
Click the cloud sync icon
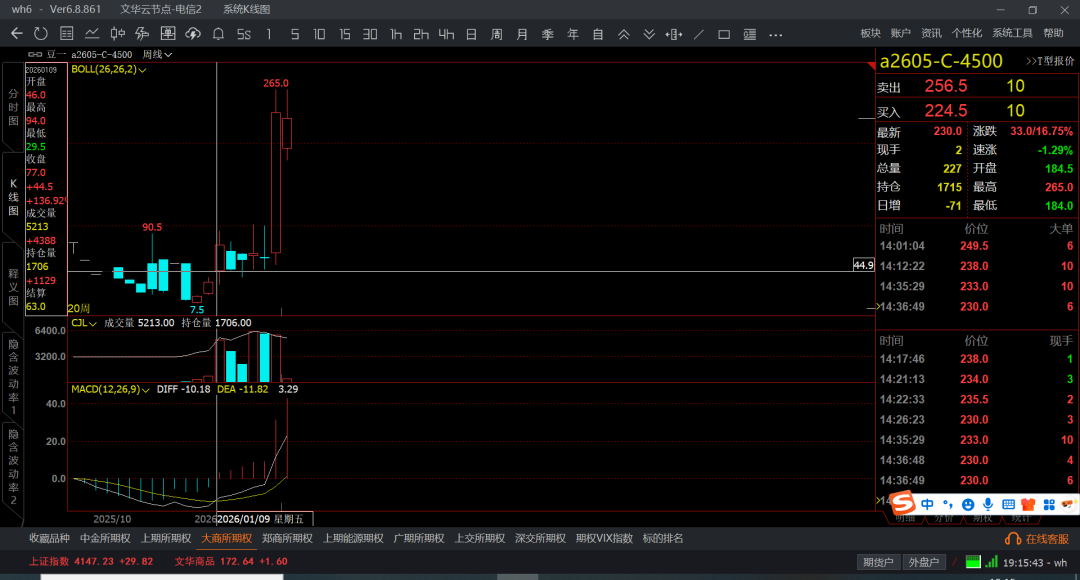(x=193, y=34)
